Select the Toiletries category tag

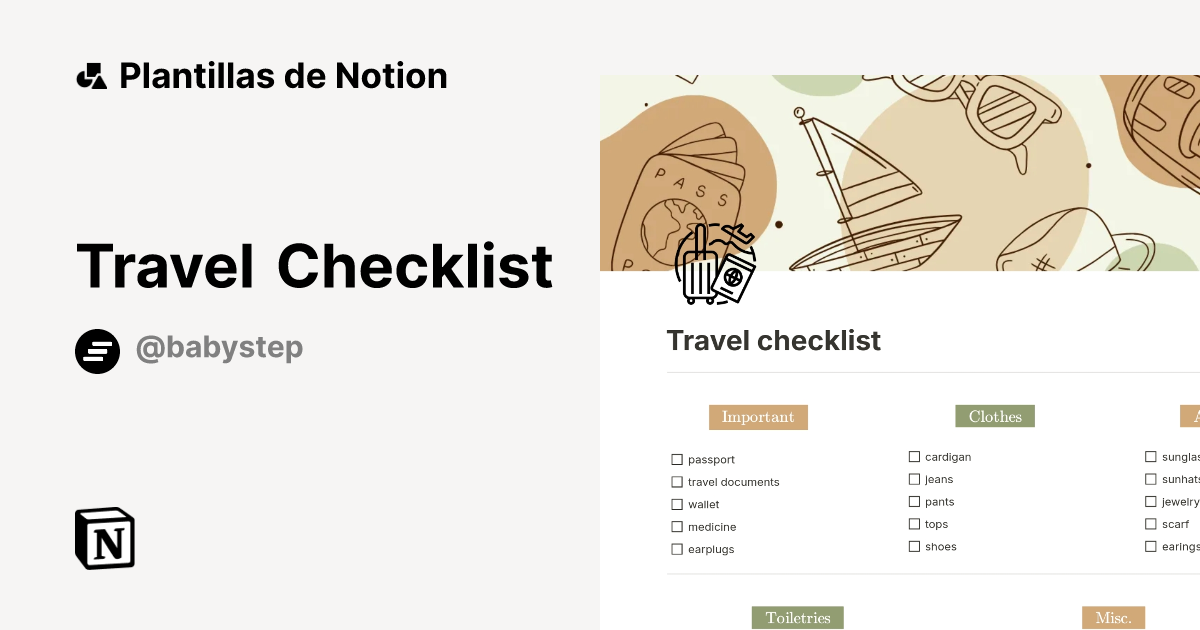click(797, 618)
